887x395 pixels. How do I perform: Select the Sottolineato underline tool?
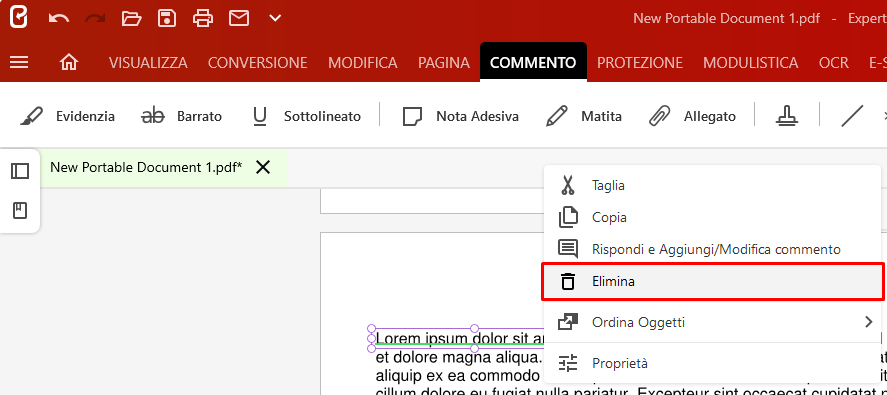click(306, 117)
